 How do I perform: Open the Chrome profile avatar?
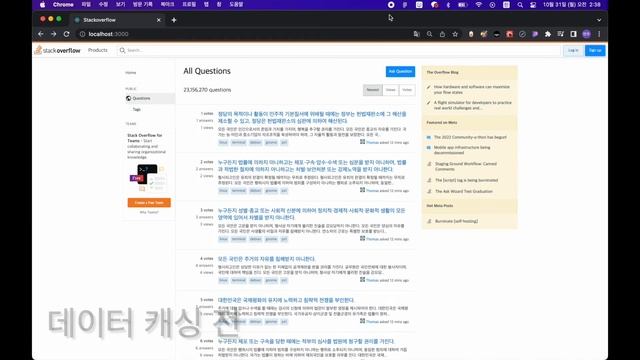587,34
